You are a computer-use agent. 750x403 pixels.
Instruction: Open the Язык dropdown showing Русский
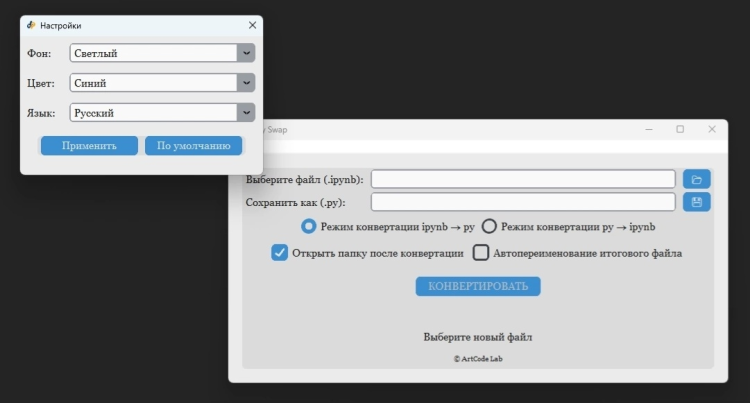pyautogui.click(x=162, y=113)
